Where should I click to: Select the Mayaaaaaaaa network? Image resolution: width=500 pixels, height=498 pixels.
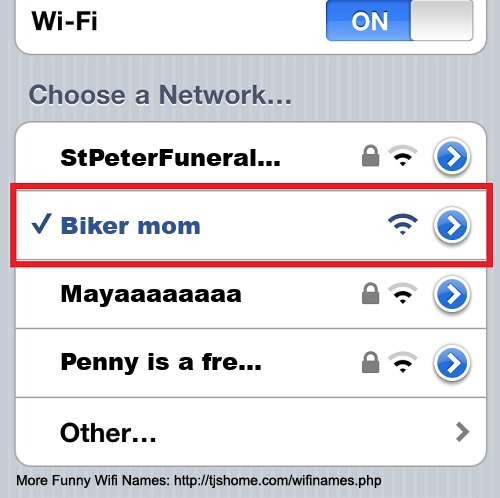[251, 294]
